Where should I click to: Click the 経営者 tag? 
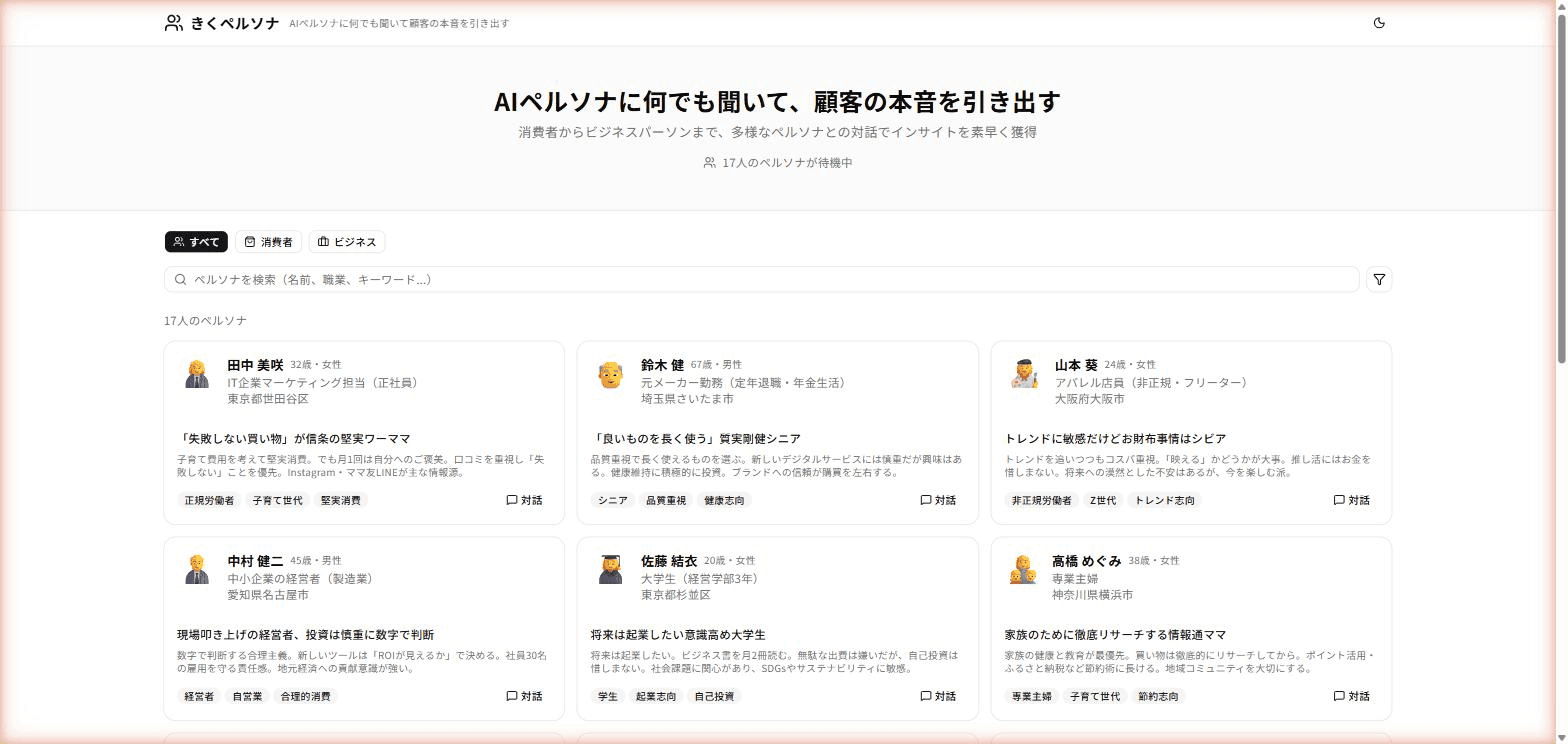point(199,696)
